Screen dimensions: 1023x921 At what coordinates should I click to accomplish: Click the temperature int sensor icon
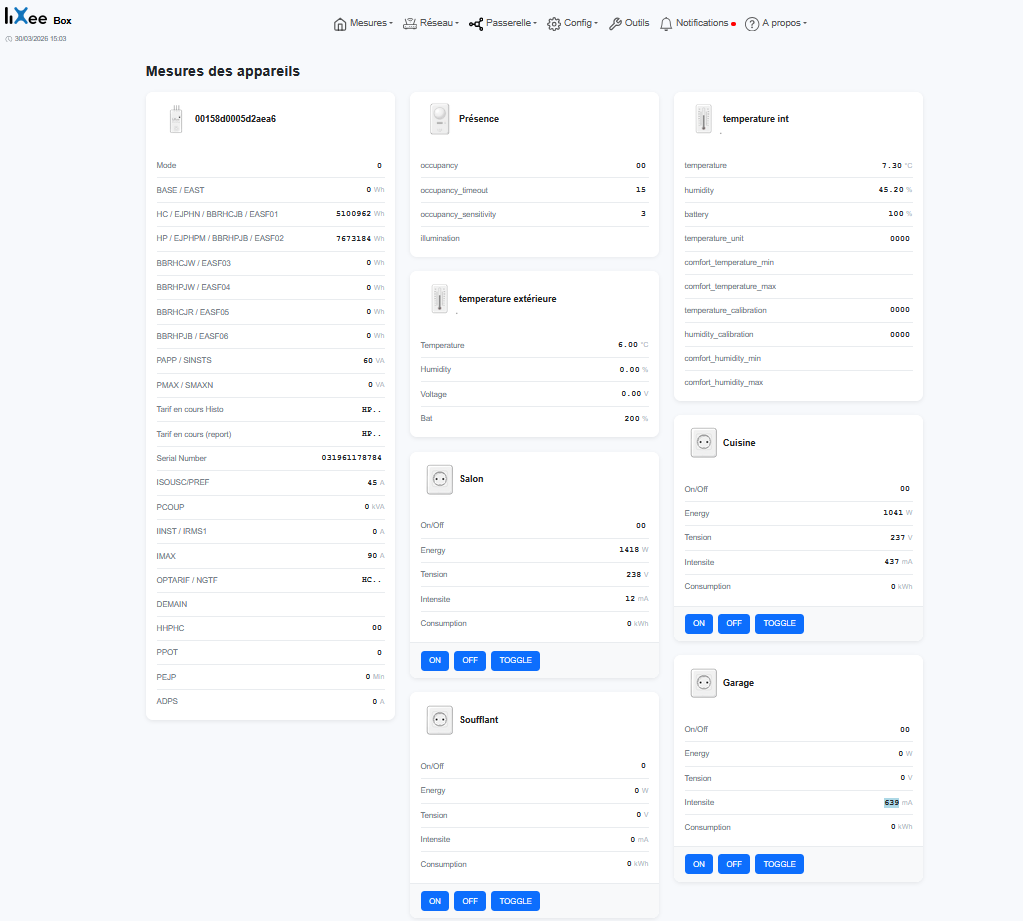coord(703,118)
